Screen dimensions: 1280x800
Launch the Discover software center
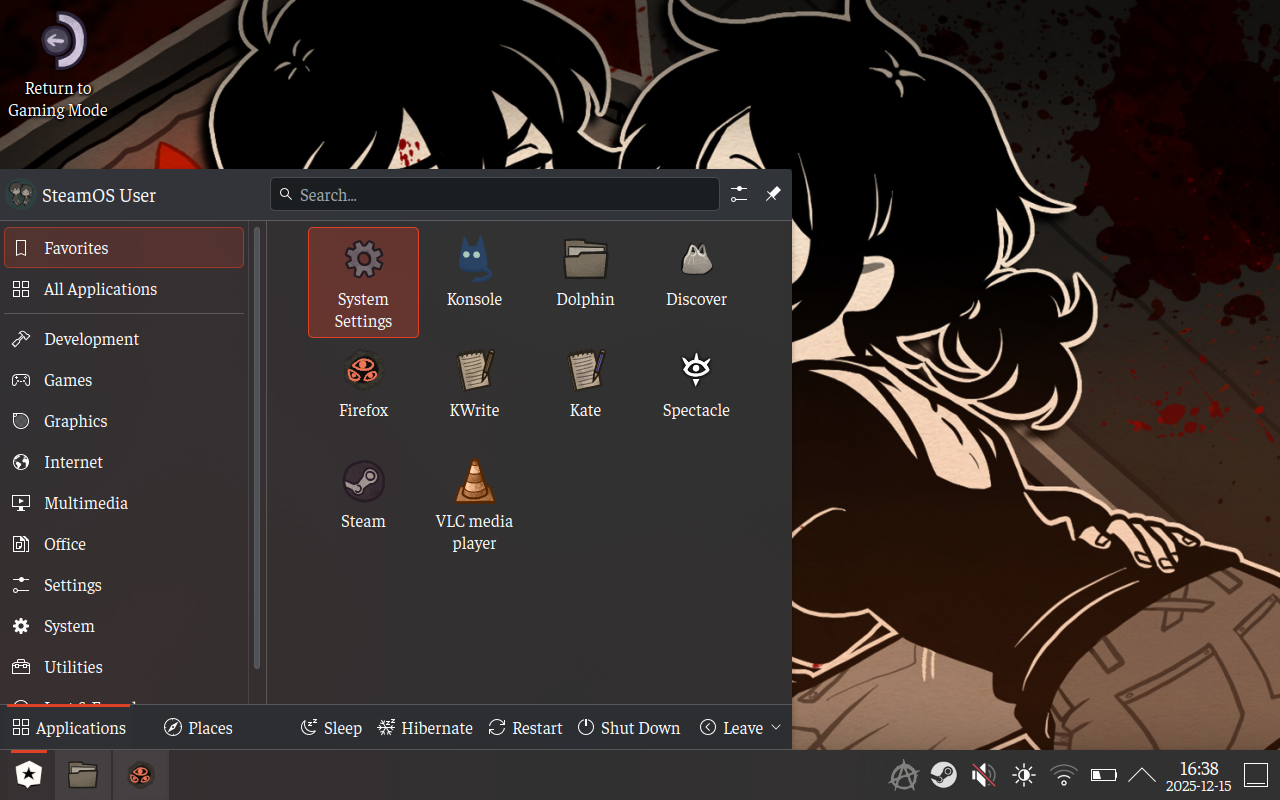click(696, 282)
